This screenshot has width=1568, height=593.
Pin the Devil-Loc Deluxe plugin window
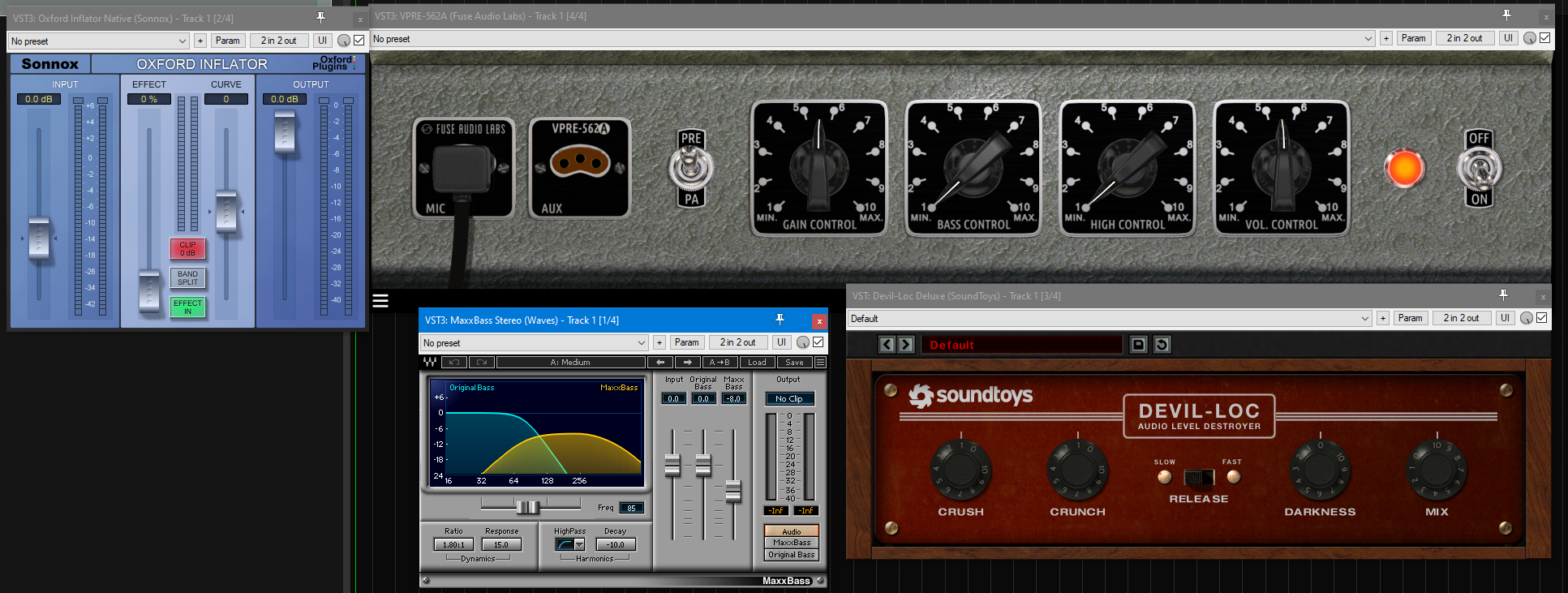point(1503,295)
